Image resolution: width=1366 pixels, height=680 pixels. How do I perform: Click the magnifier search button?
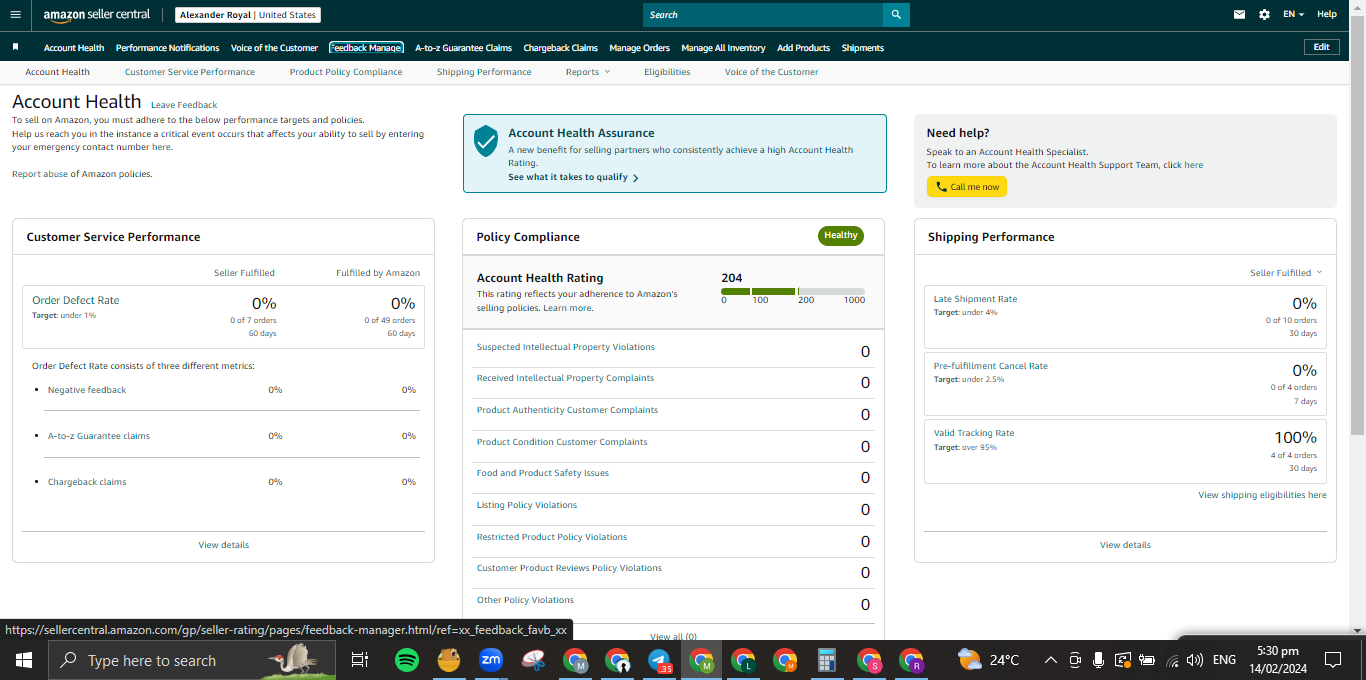[x=896, y=15]
